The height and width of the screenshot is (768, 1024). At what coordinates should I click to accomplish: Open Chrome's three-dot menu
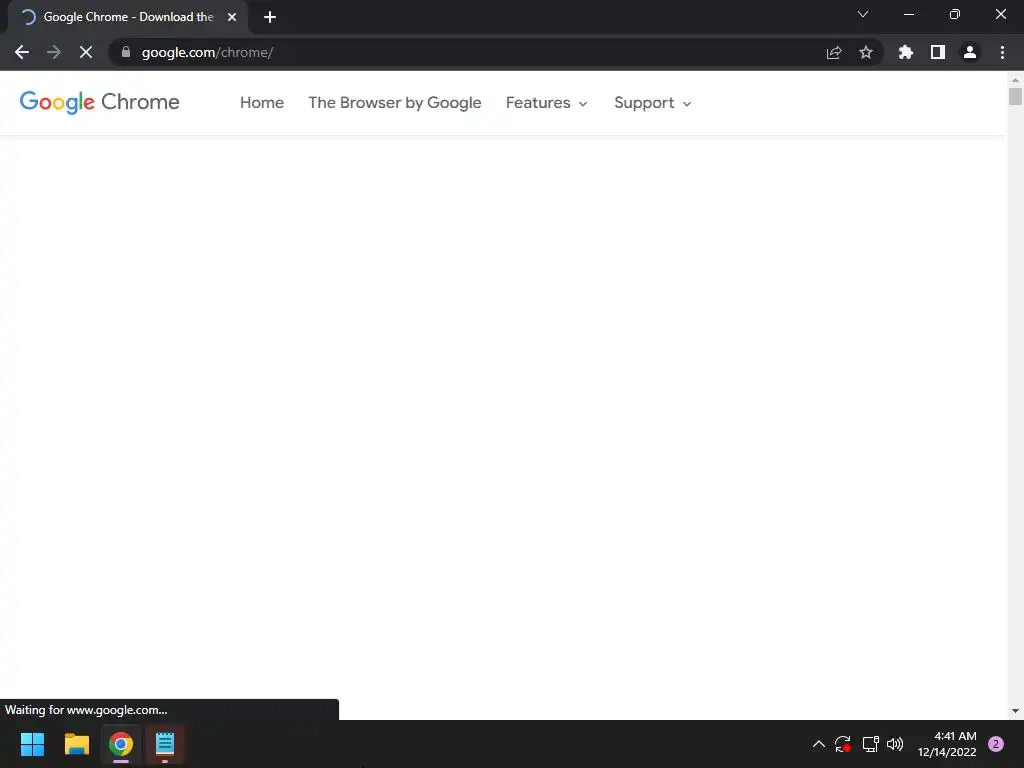pyautogui.click(x=1002, y=52)
